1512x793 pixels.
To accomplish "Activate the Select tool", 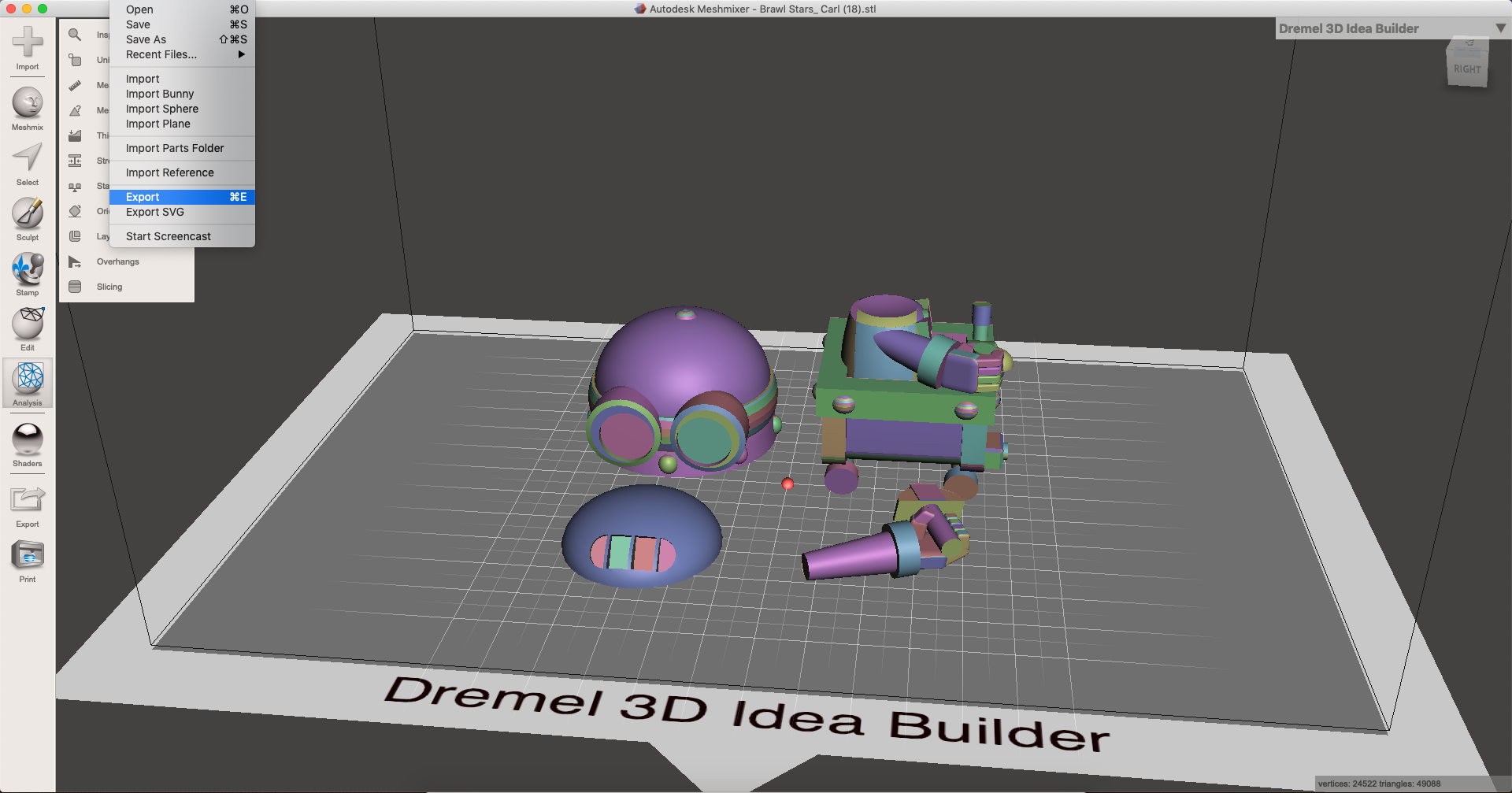I will pos(28,164).
